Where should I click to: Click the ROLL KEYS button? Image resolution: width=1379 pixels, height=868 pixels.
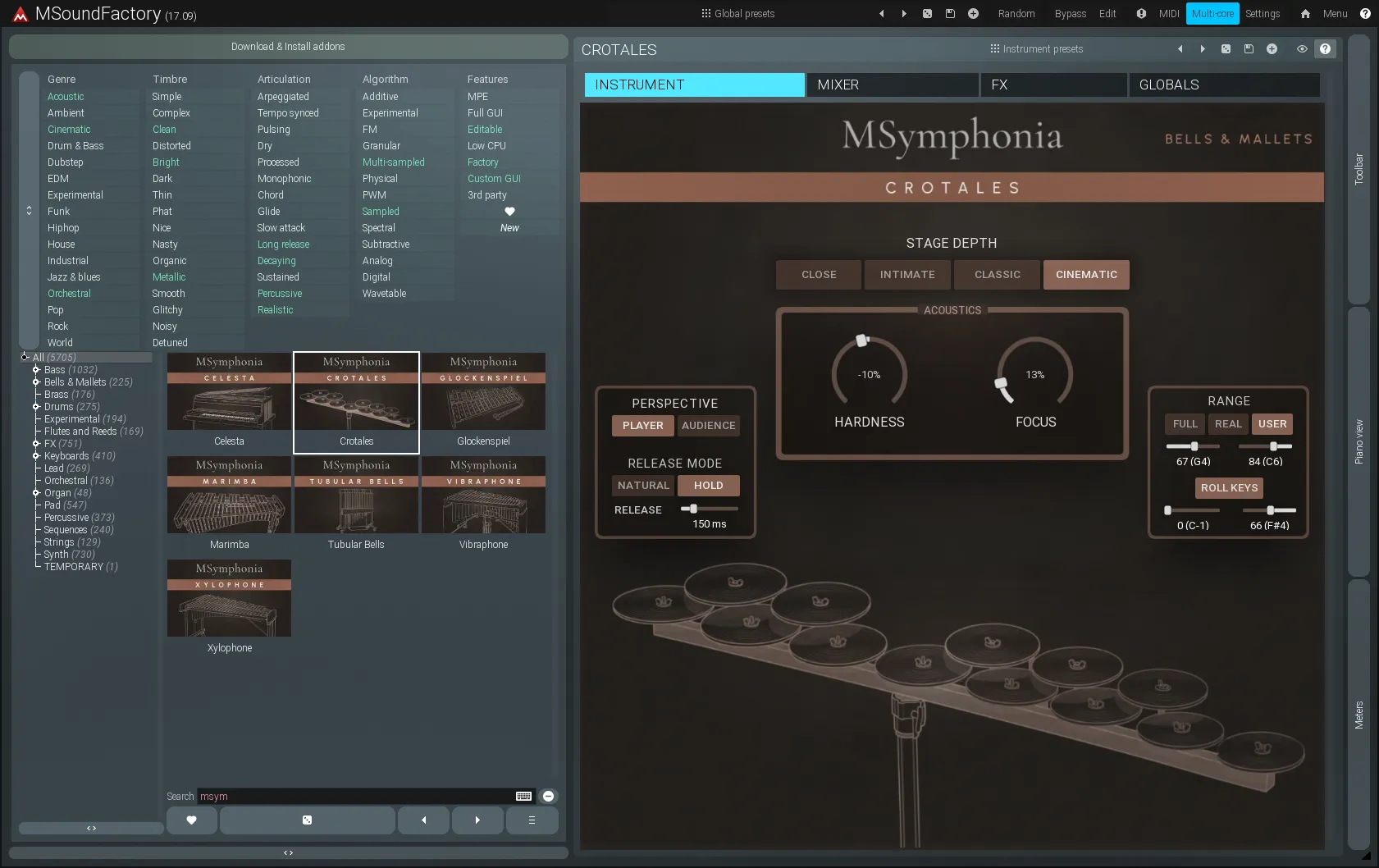(x=1229, y=488)
